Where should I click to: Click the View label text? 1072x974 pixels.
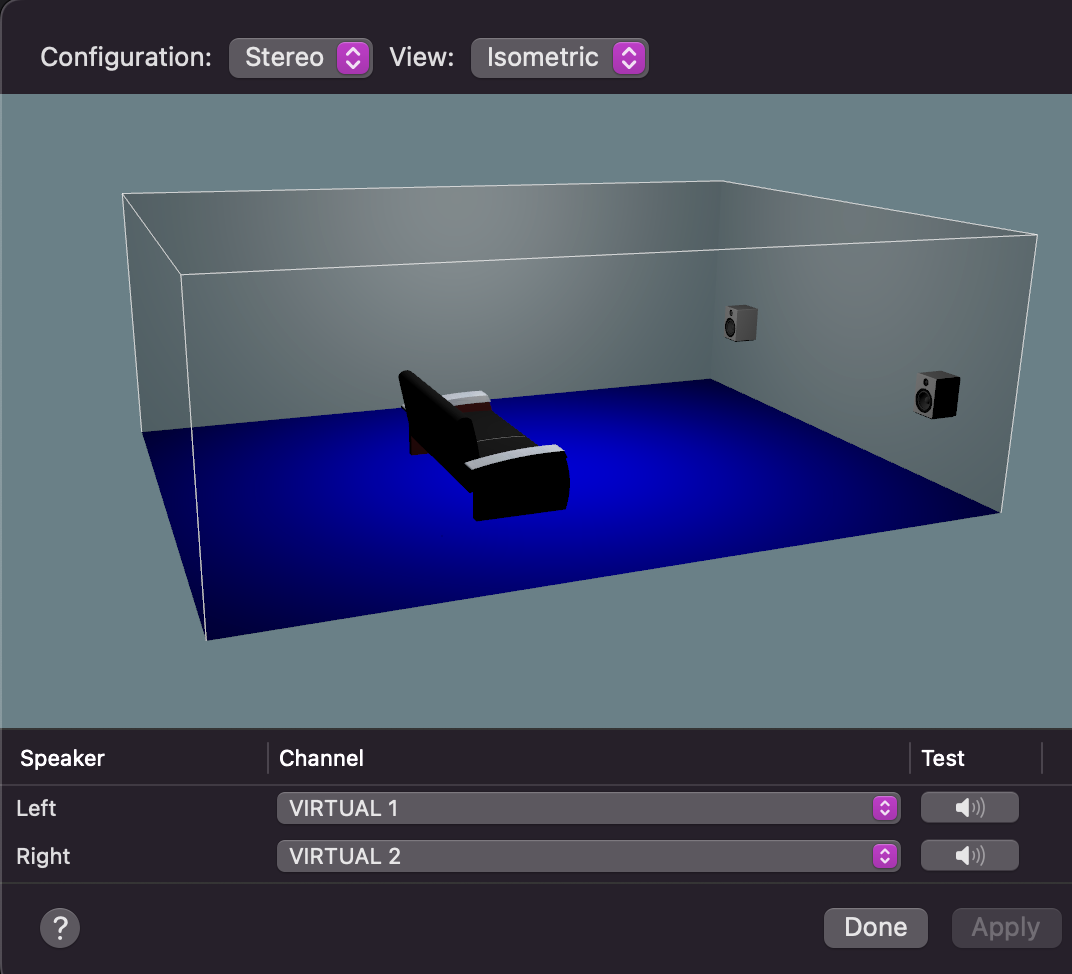(421, 57)
